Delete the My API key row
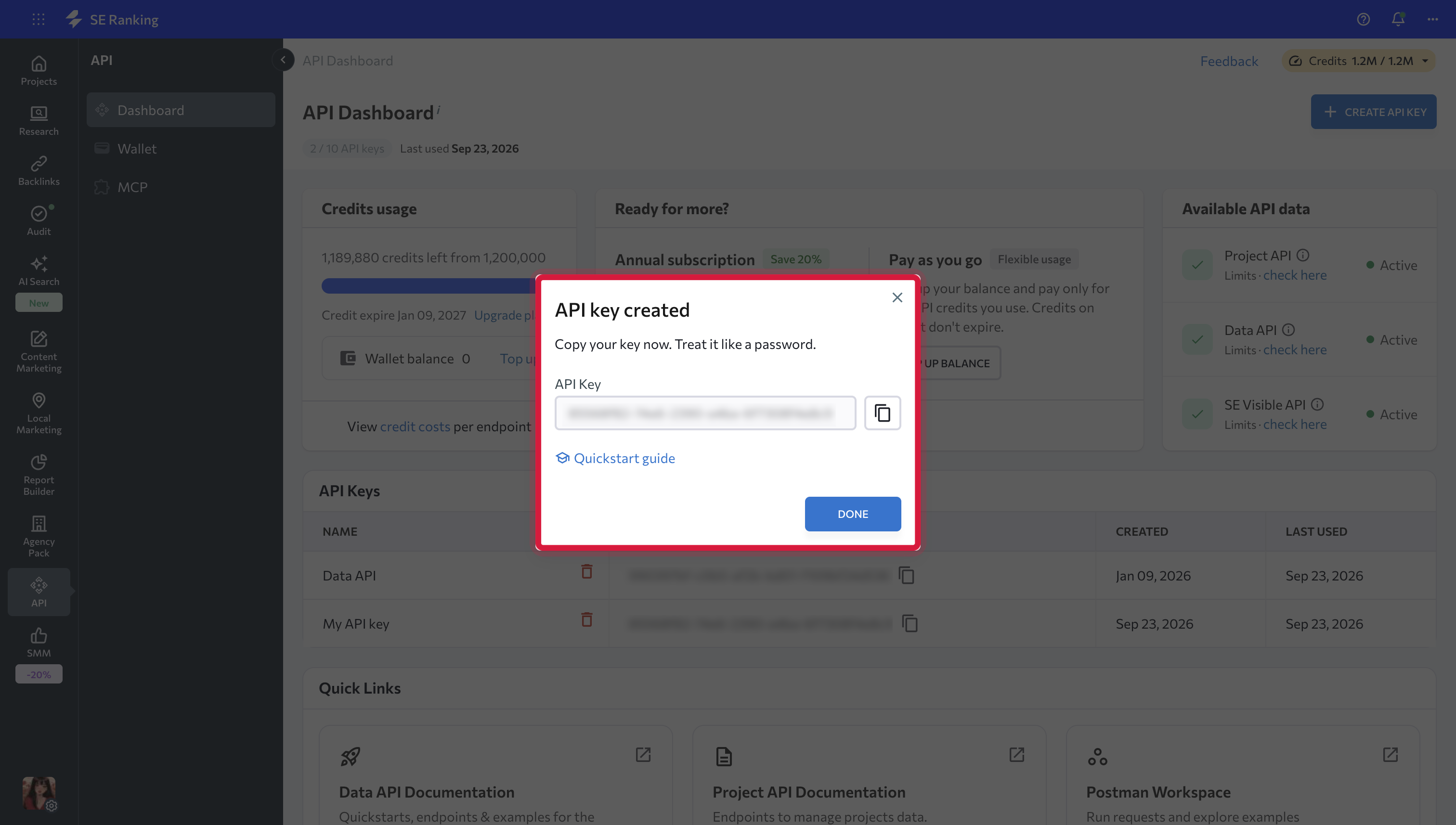 (586, 619)
